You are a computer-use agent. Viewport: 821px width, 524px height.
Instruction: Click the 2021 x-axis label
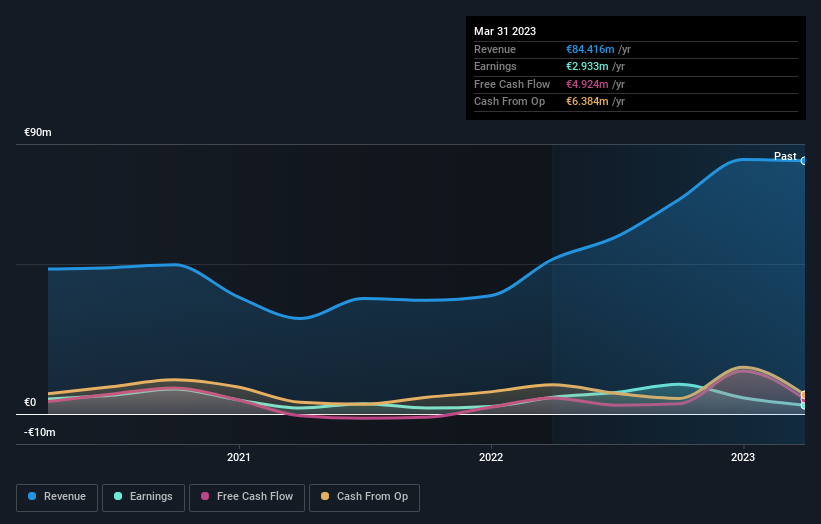[x=239, y=457]
